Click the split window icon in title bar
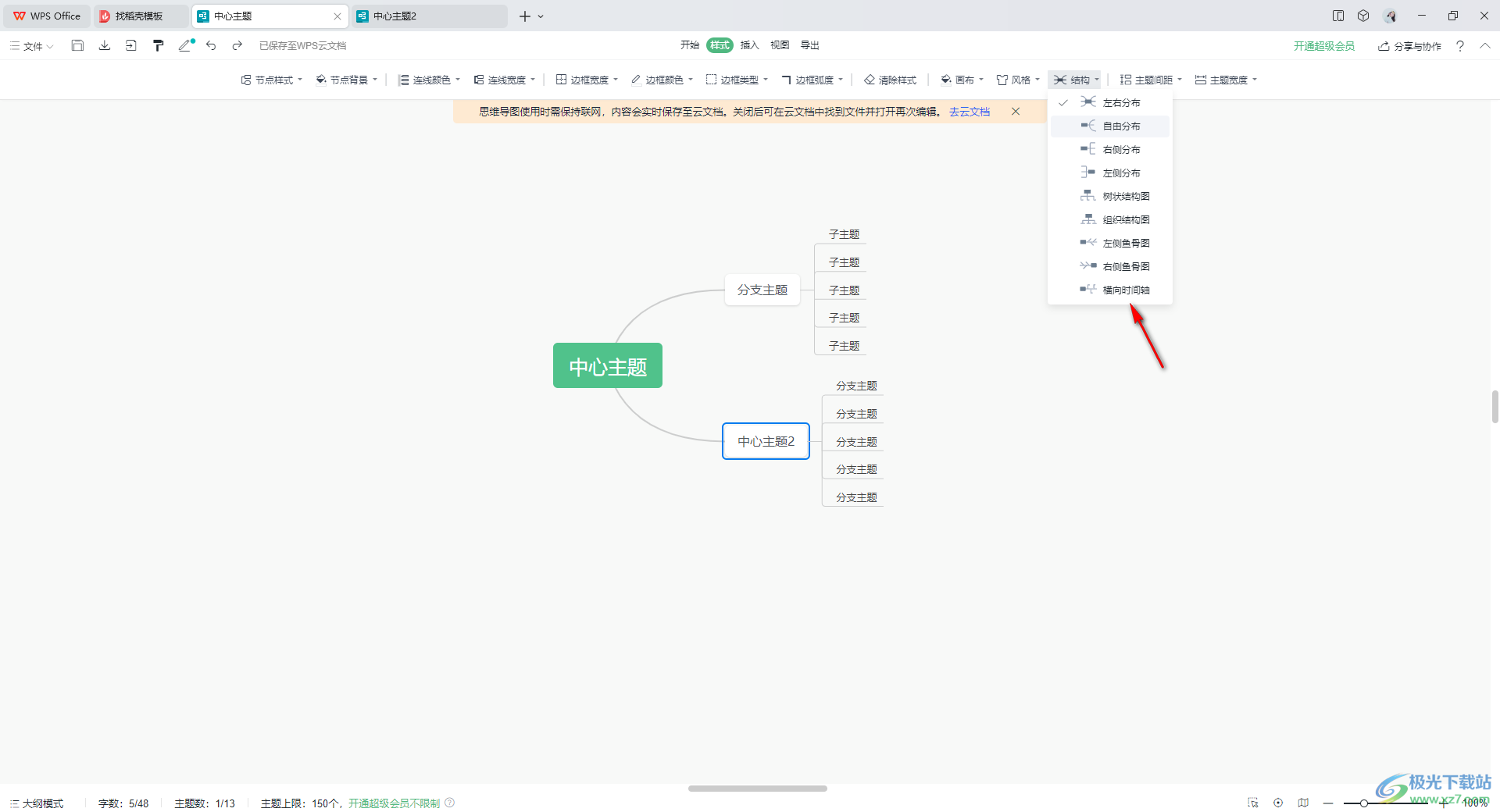1500x812 pixels. (1338, 16)
